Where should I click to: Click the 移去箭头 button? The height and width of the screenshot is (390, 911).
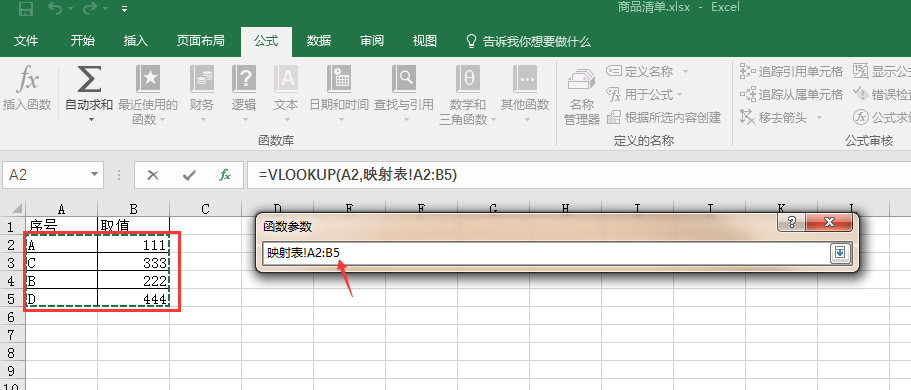(774, 117)
